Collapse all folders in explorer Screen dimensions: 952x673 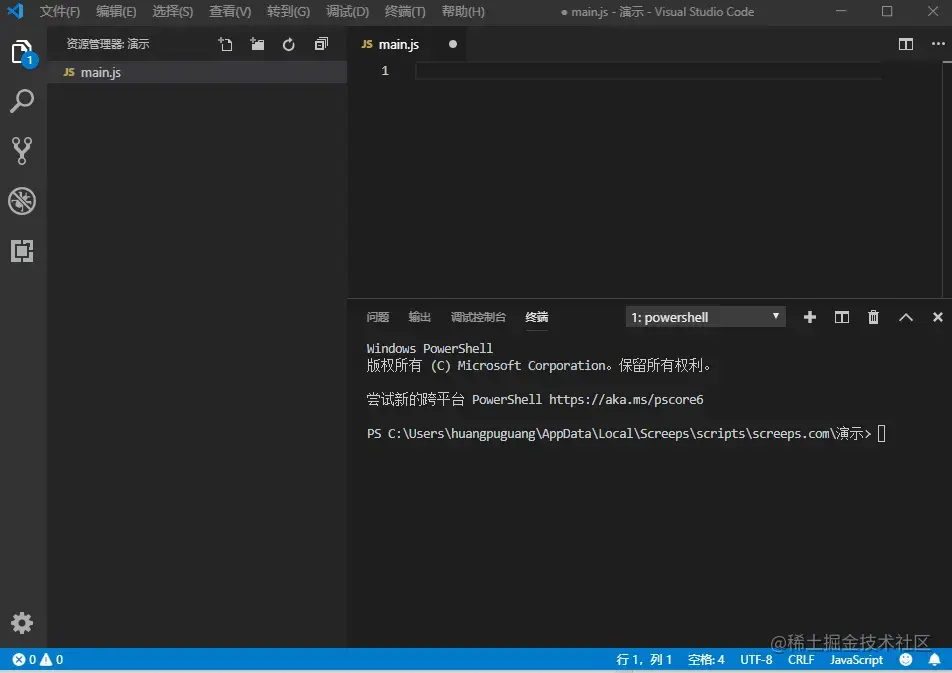tap(321, 44)
